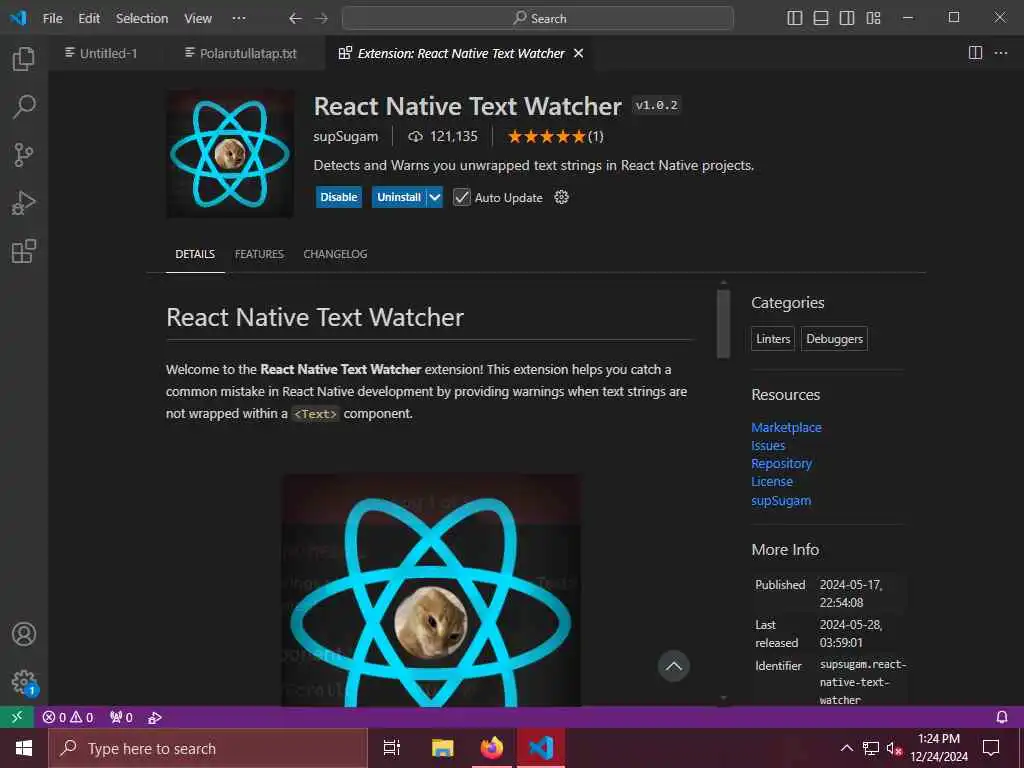Open the Explorer view in activity bar
This screenshot has height=768, width=1024.
(24, 59)
